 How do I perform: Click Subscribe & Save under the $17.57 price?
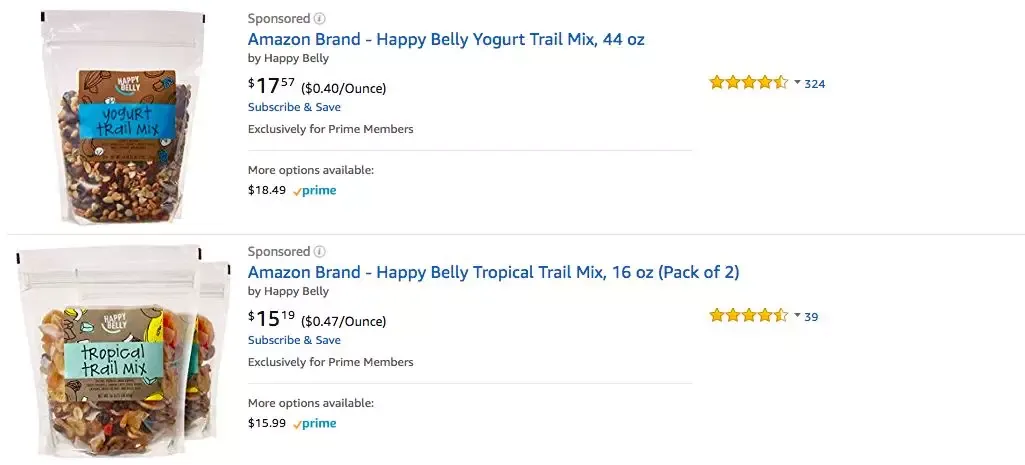[x=294, y=107]
